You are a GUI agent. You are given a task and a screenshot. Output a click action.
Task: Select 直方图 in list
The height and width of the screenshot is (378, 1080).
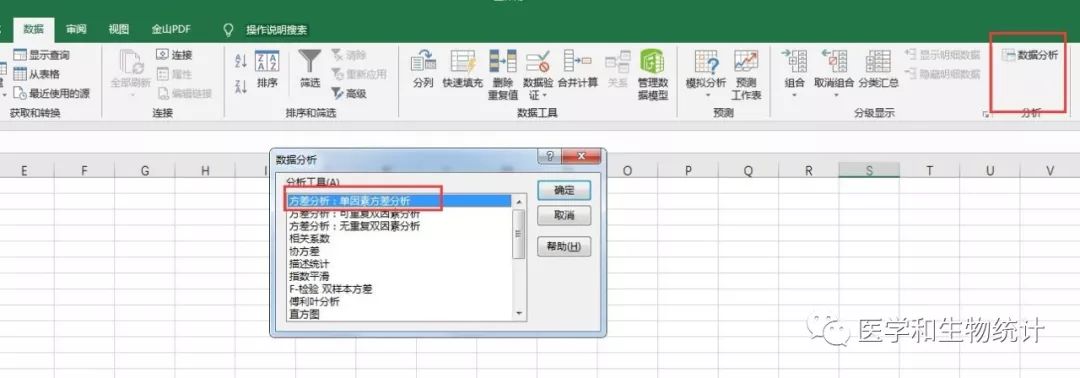tap(398, 314)
